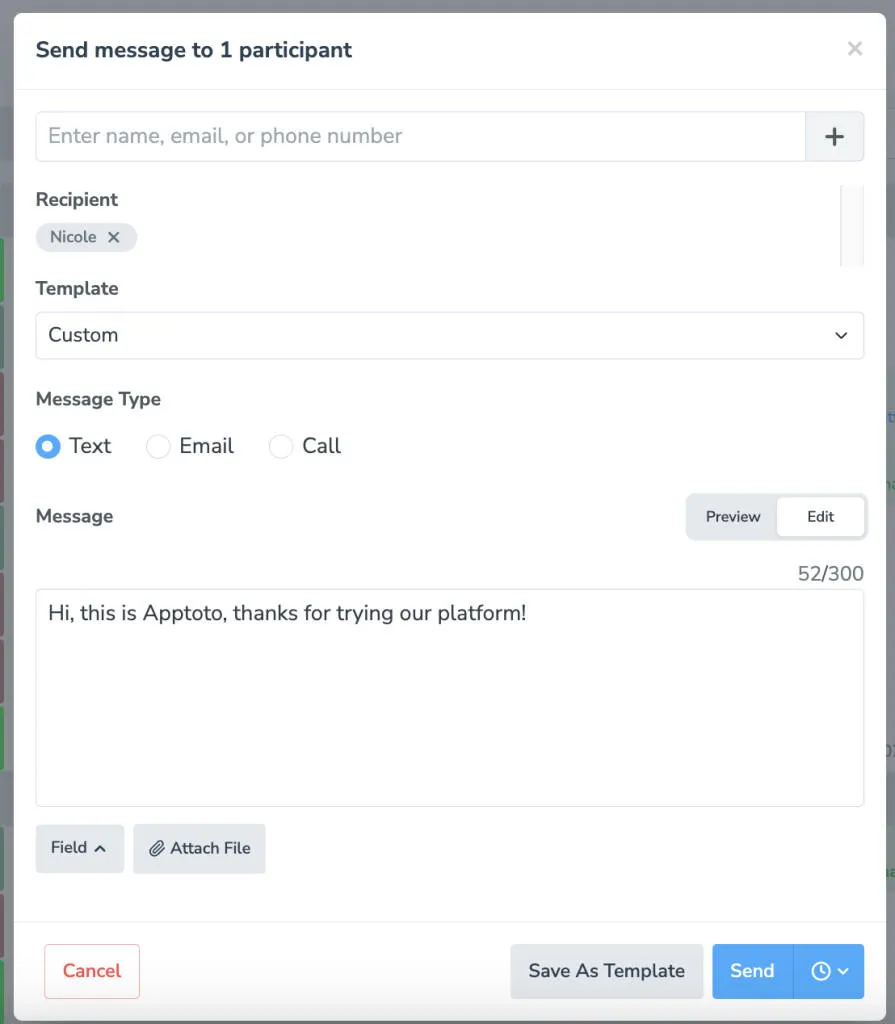This screenshot has width=895, height=1024.
Task: Switch to the Edit tab
Action: tap(820, 517)
